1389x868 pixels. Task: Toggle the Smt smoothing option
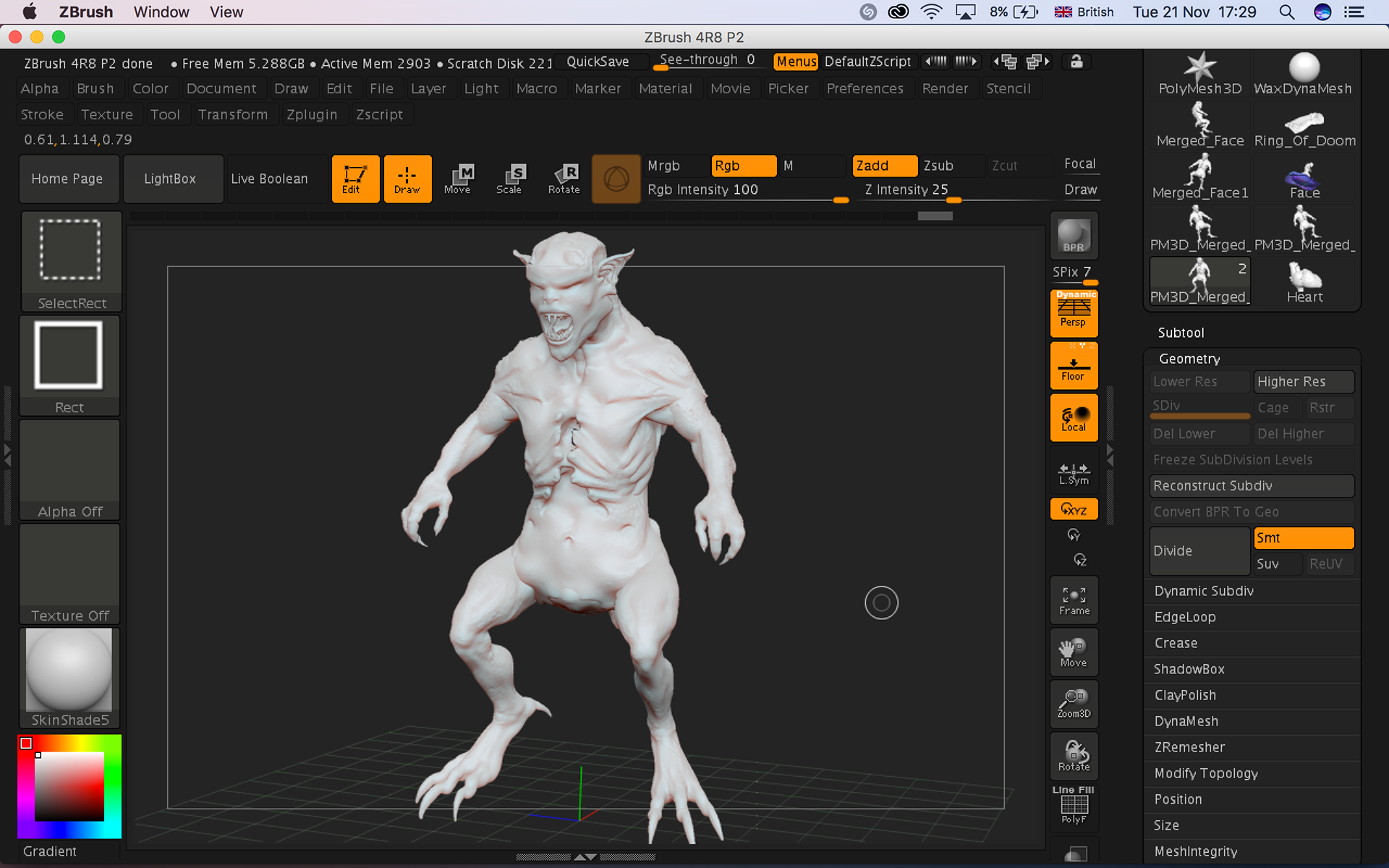pyautogui.click(x=1304, y=537)
